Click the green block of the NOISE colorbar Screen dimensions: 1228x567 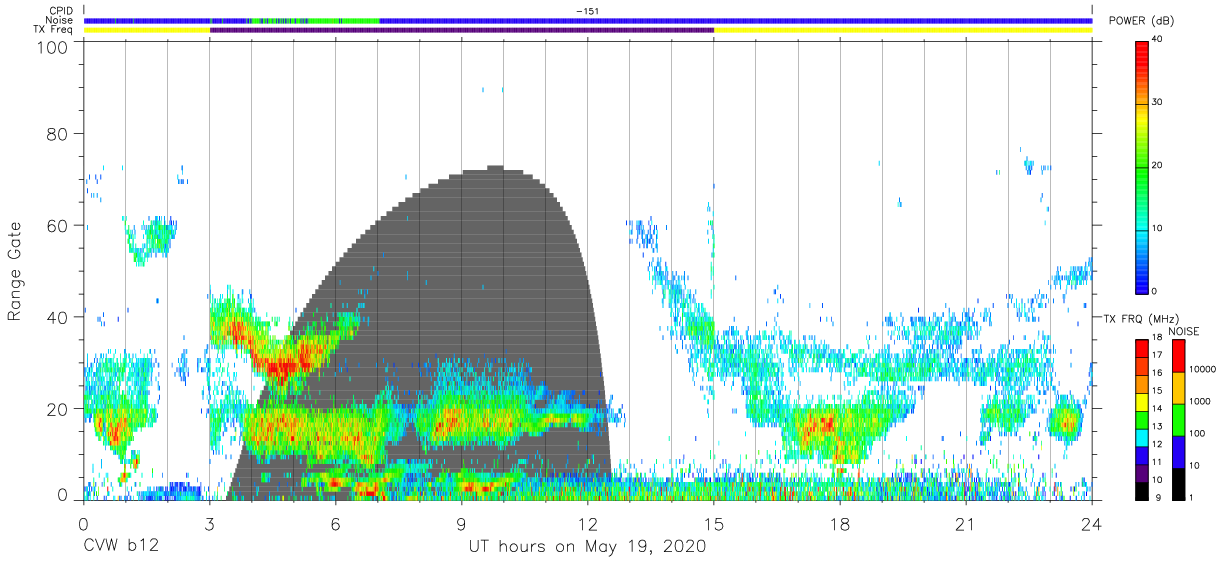click(1177, 420)
